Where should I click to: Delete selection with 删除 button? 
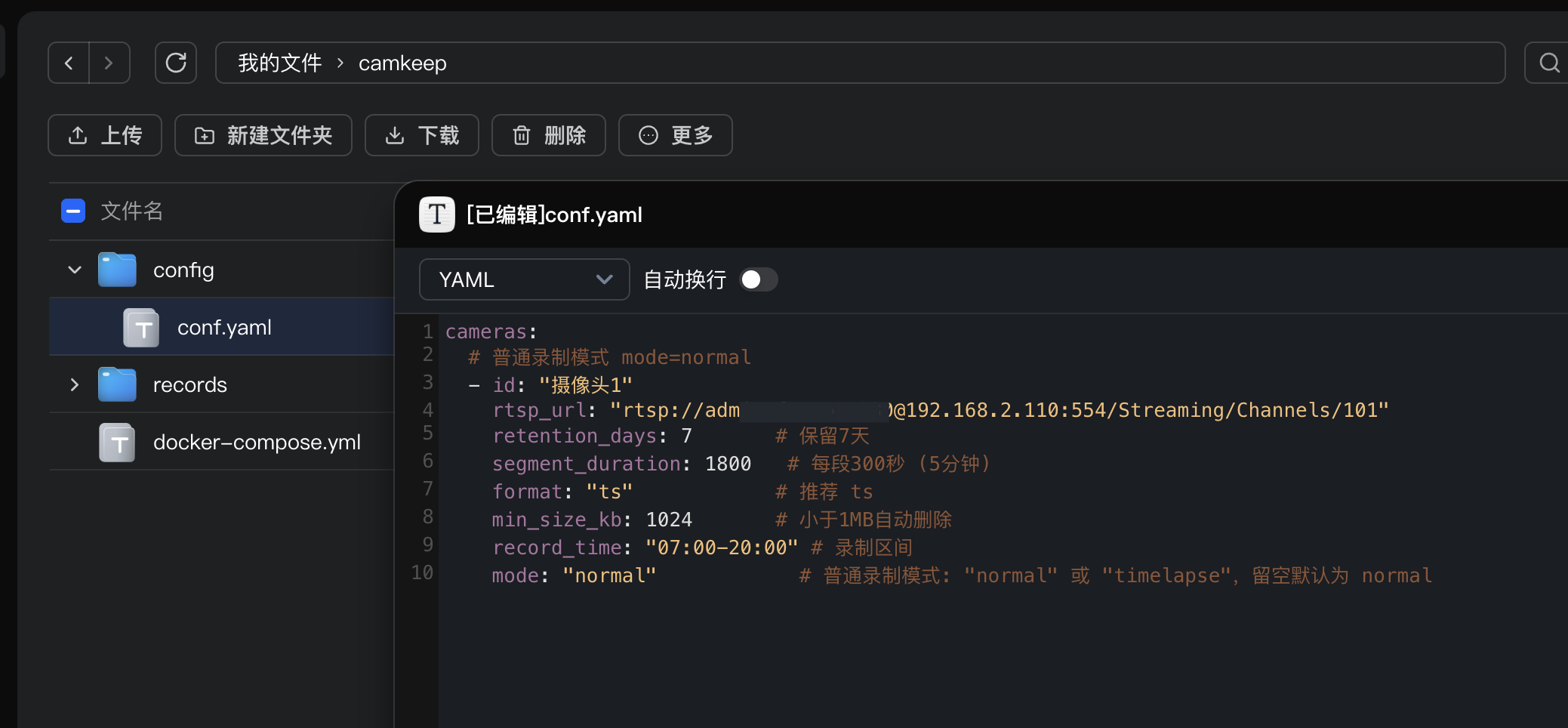(549, 135)
